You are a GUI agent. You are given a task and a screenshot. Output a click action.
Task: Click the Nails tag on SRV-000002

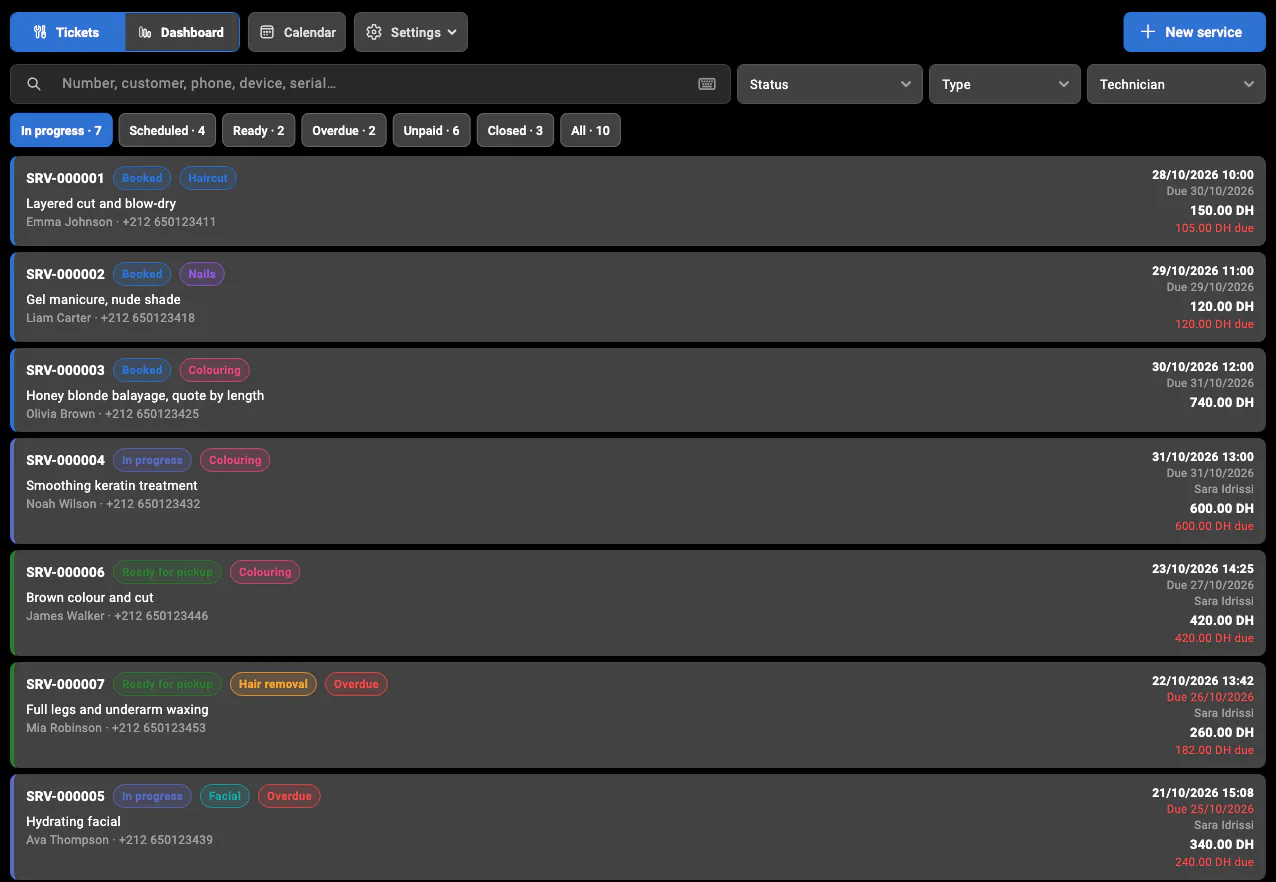click(x=202, y=274)
